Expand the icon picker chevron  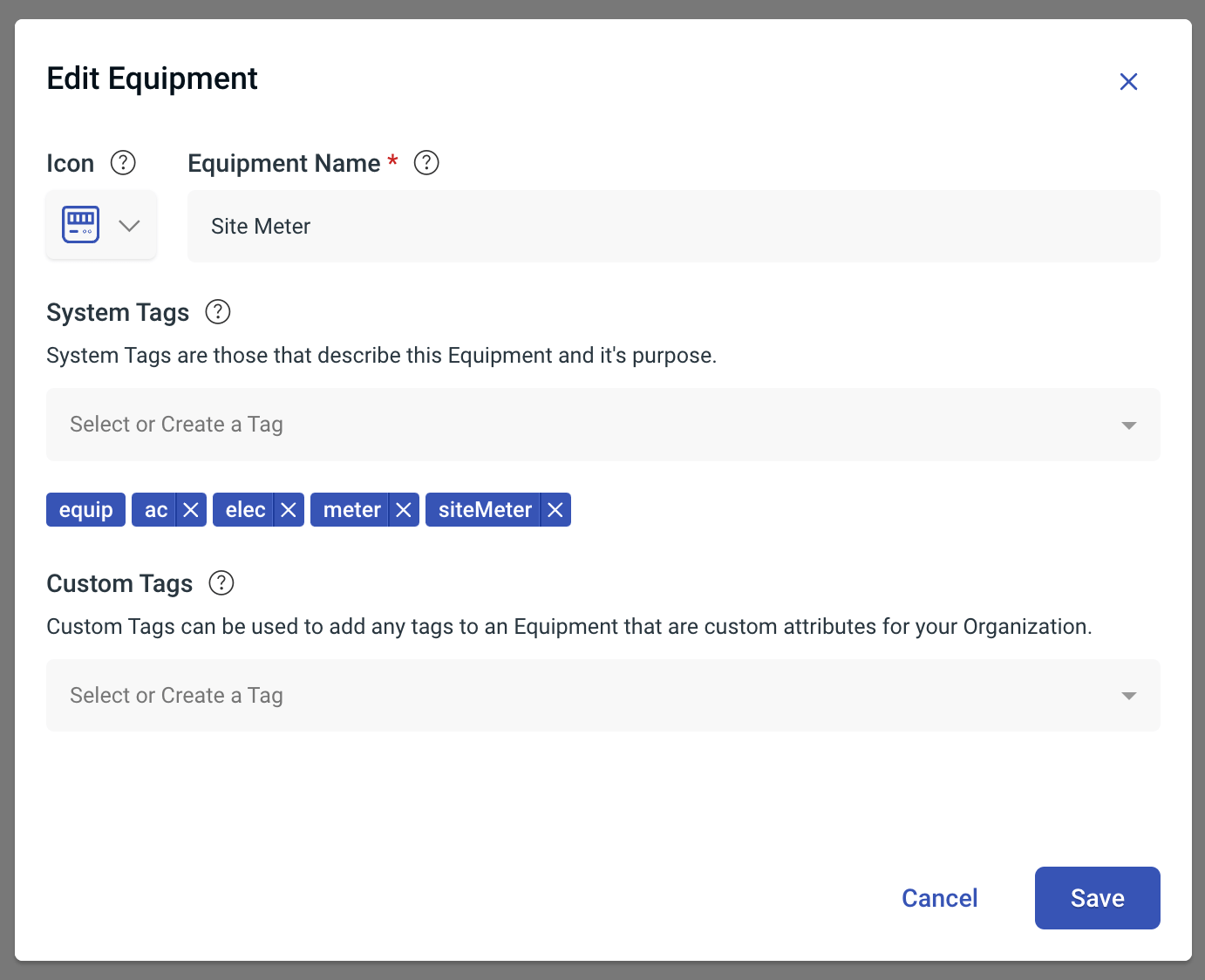pyautogui.click(x=129, y=226)
